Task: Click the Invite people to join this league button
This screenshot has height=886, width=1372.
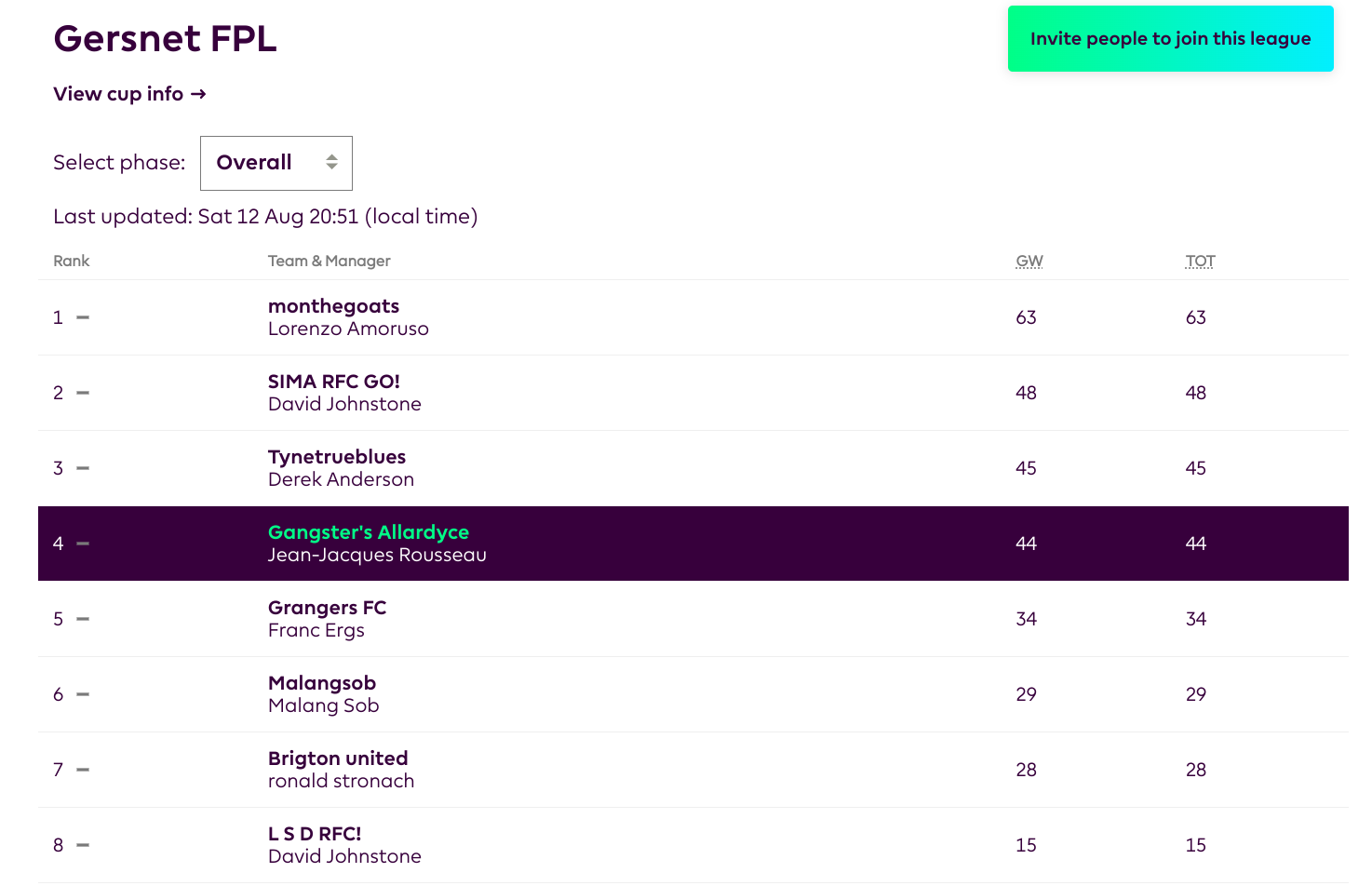Action: pyautogui.click(x=1170, y=39)
